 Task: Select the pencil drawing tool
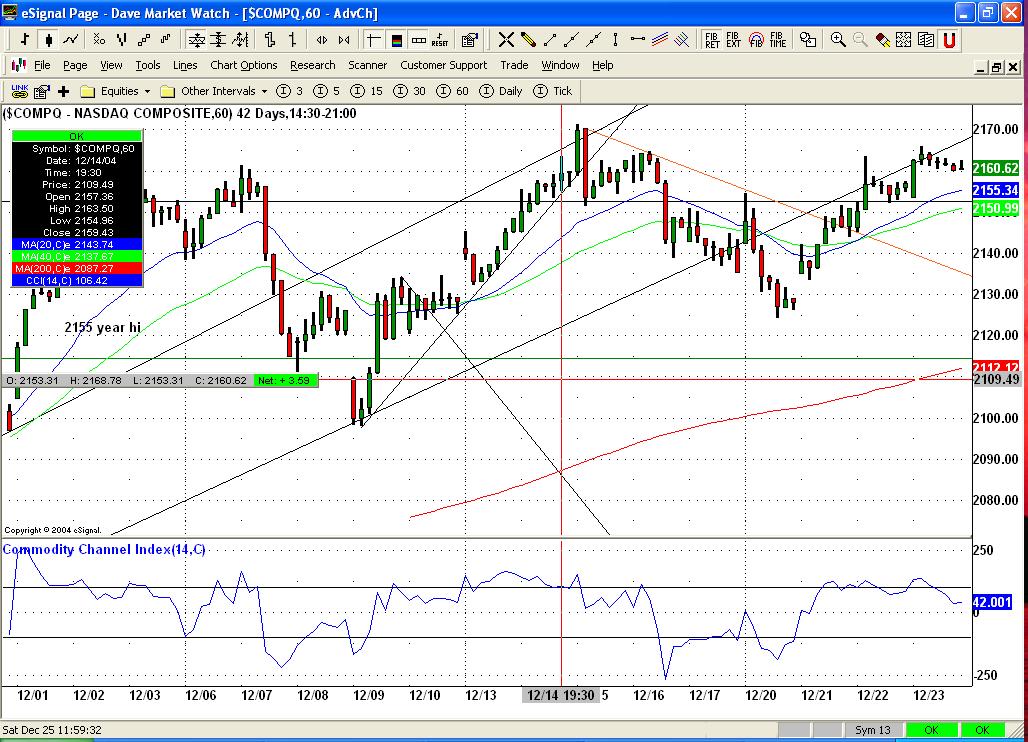pos(528,41)
